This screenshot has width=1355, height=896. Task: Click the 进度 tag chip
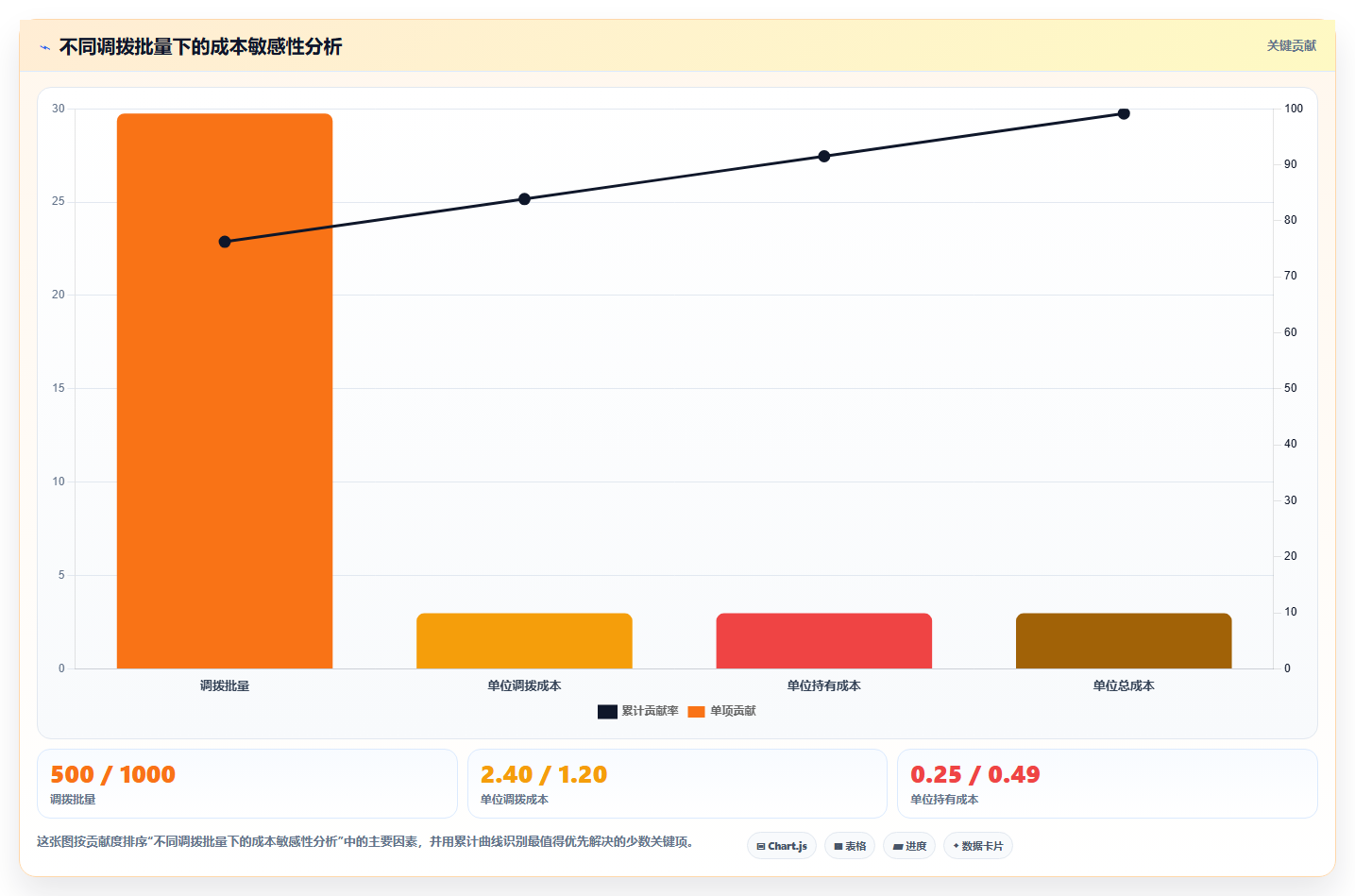pyautogui.click(x=909, y=846)
